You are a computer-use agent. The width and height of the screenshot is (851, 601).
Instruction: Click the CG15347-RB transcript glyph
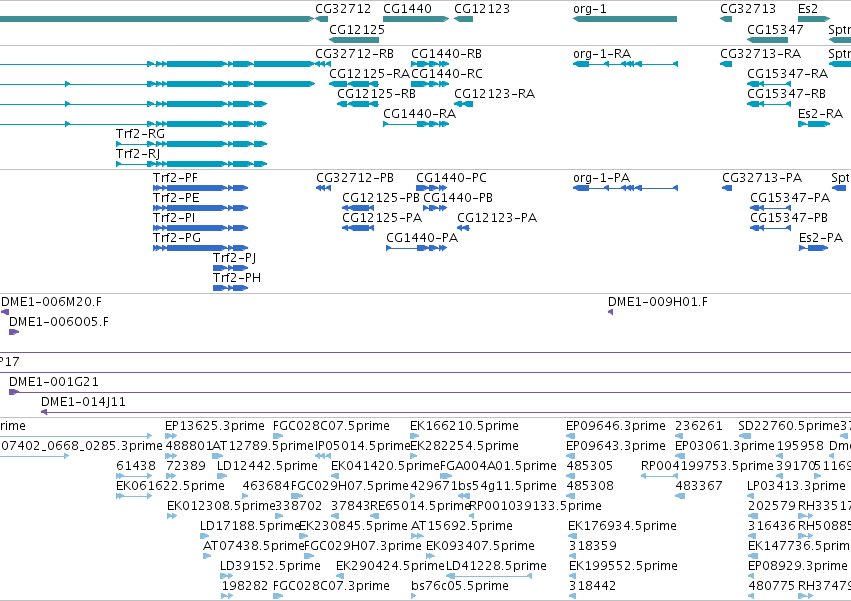pos(769,104)
